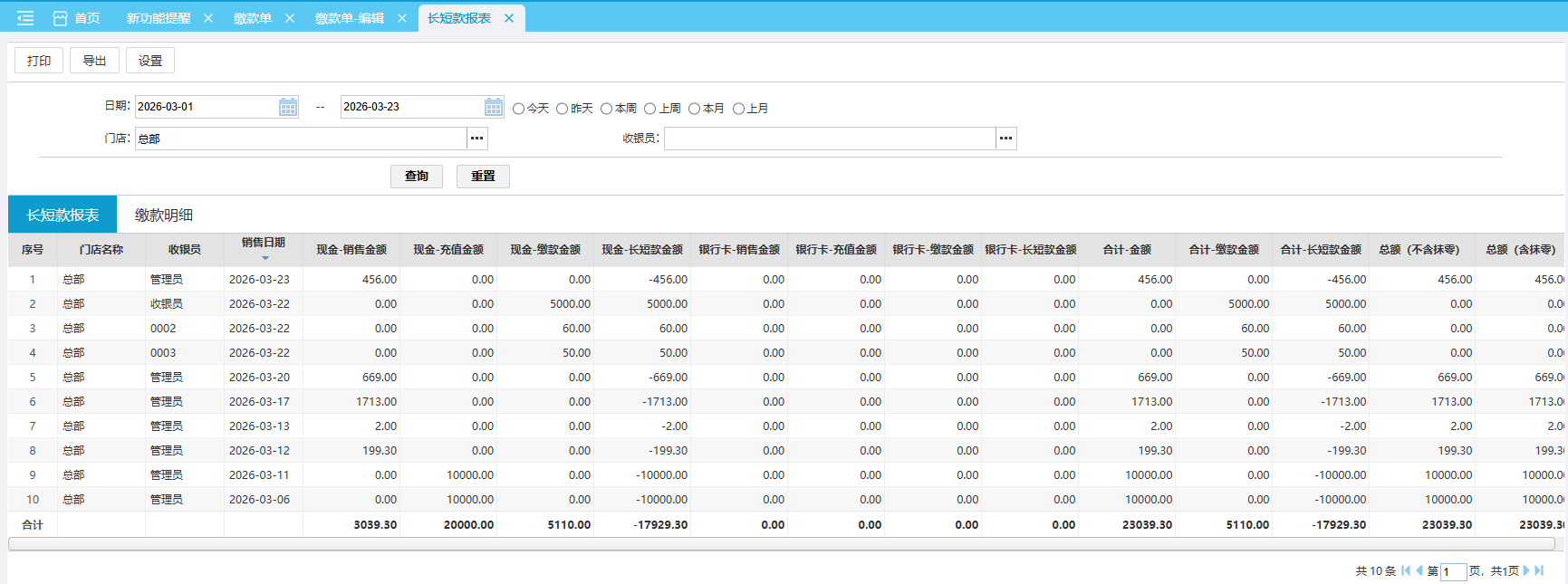Open the 收银员 selector ellipsis button
The height and width of the screenshot is (584, 1568).
1005,139
